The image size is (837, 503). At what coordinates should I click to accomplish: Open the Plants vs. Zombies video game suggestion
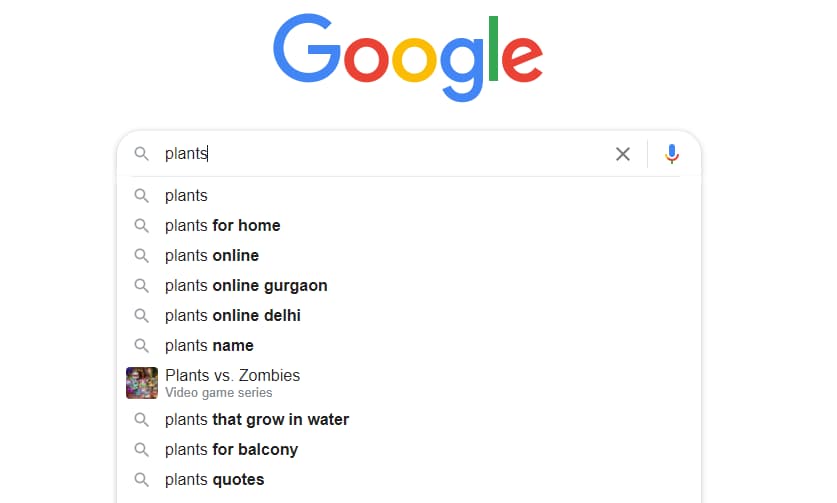tap(409, 383)
